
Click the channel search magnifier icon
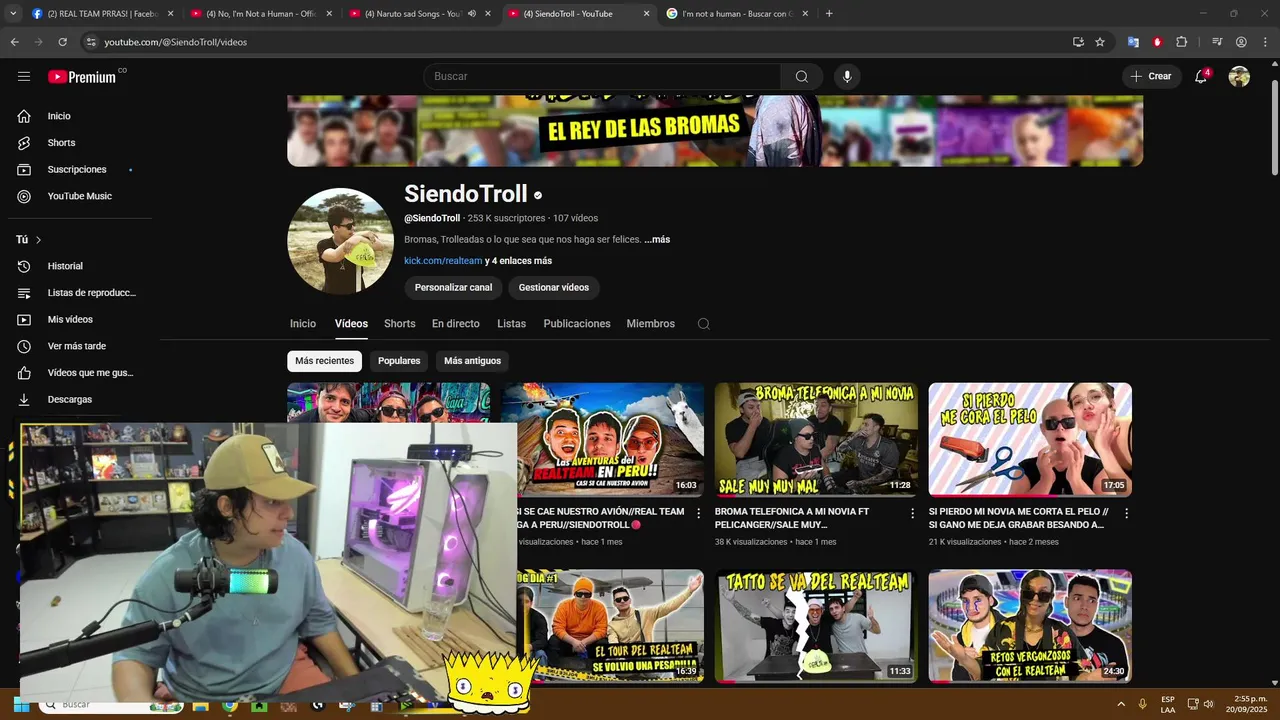coord(703,324)
